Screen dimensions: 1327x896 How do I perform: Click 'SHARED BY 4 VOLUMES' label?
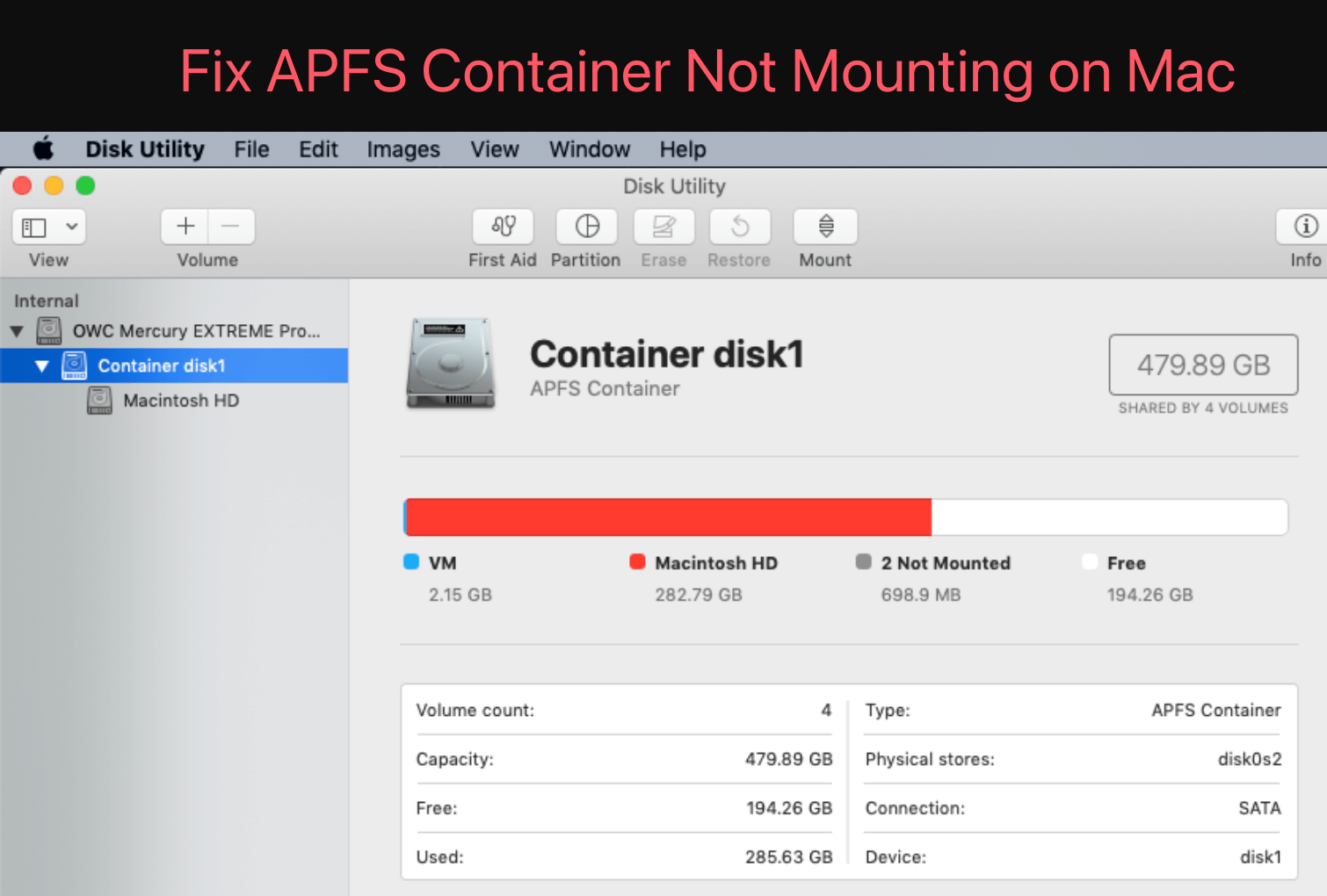pos(1203,408)
